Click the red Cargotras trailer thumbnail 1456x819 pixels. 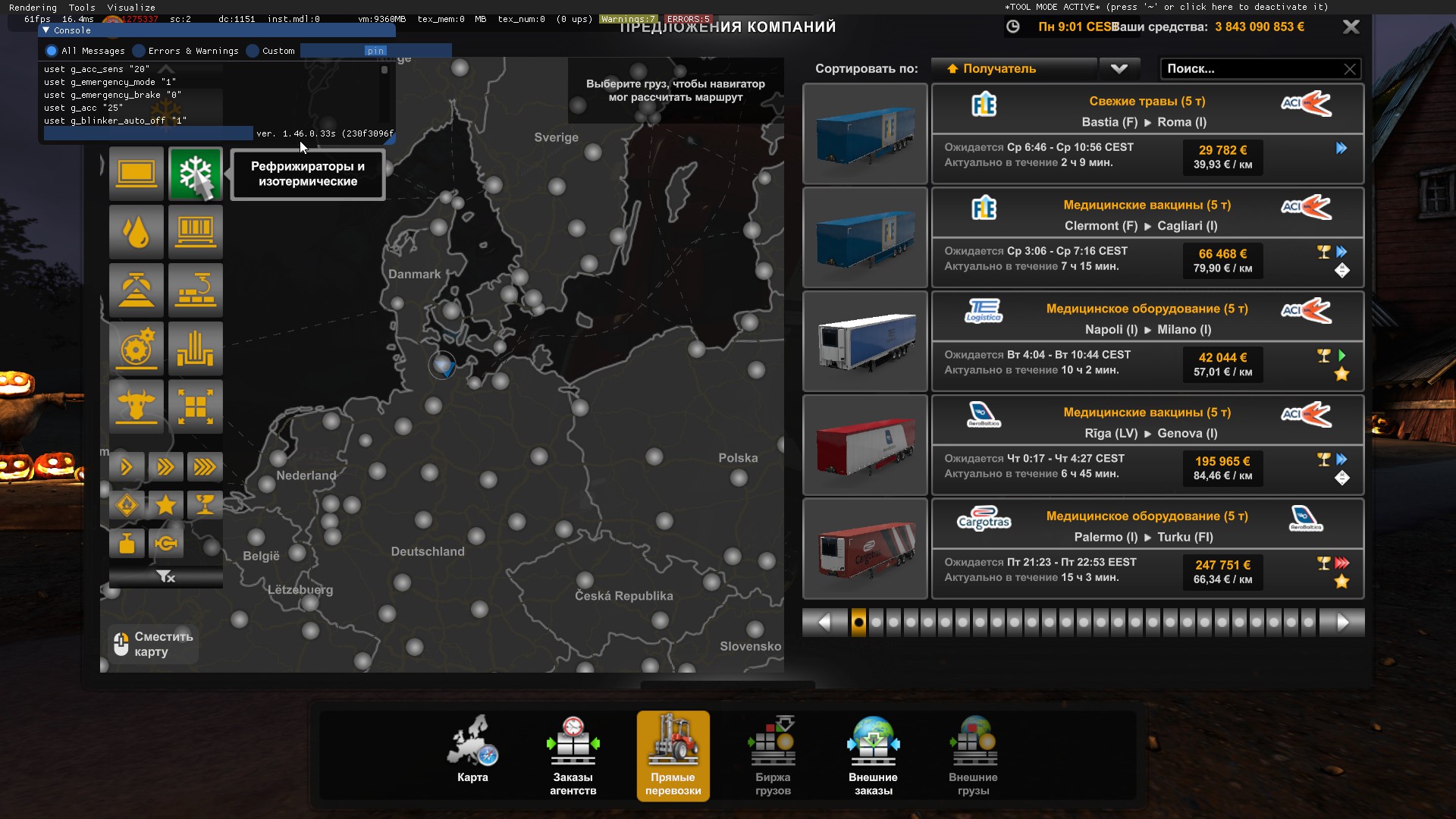pyautogui.click(x=865, y=549)
